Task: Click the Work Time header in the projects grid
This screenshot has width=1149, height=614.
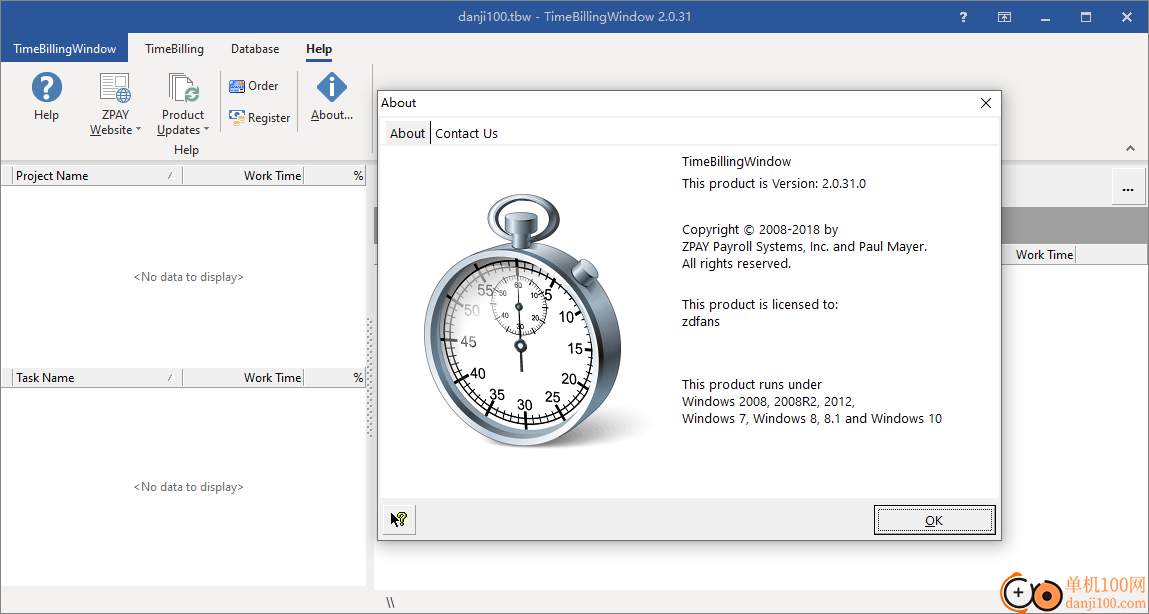Action: (x=243, y=176)
